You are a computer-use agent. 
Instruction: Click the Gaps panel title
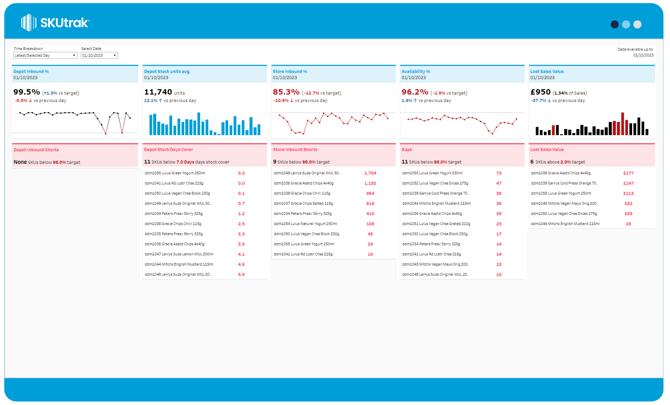pos(408,150)
